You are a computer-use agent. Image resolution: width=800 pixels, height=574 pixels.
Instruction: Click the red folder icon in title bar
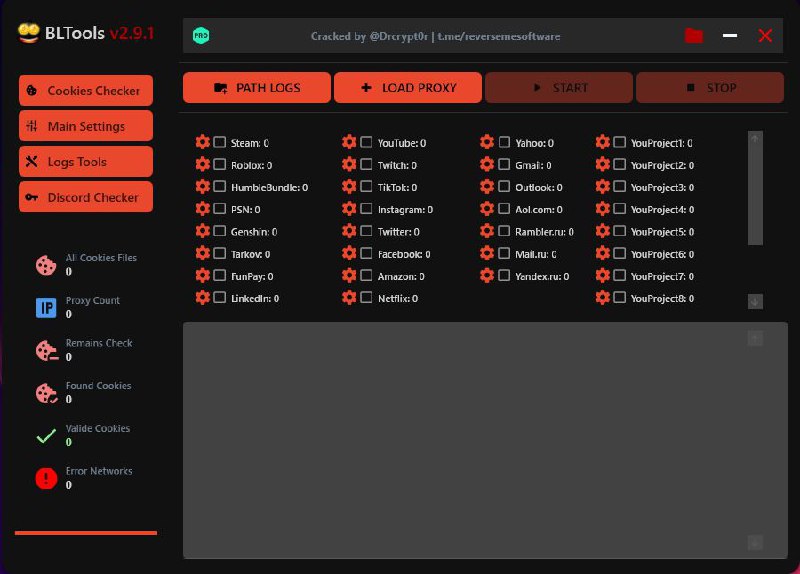tap(694, 36)
